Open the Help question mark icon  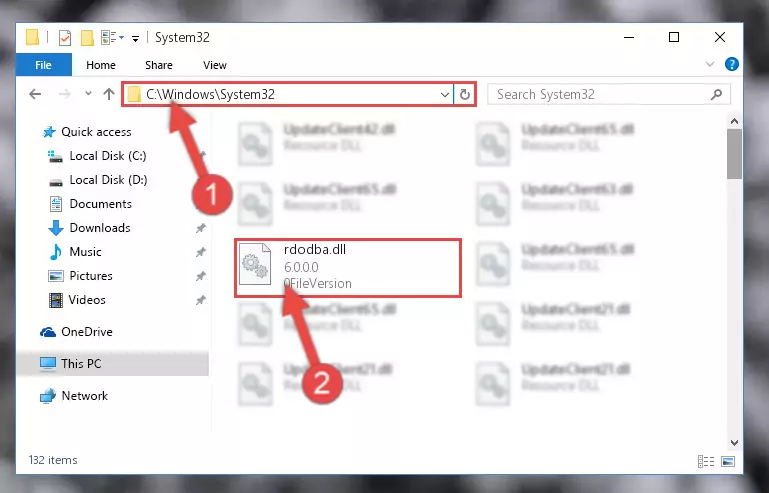click(731, 64)
